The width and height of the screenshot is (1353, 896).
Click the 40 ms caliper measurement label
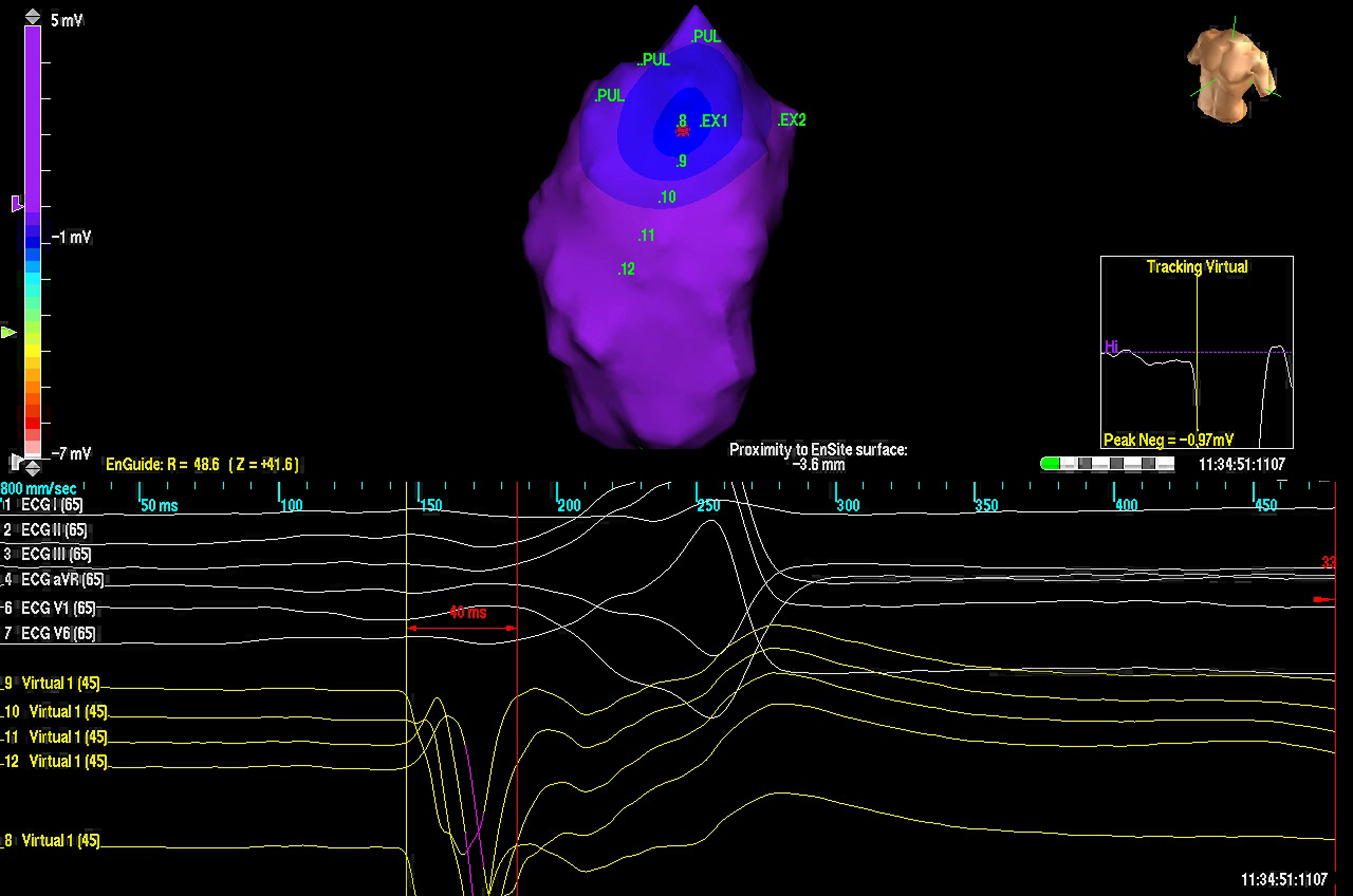(x=468, y=613)
